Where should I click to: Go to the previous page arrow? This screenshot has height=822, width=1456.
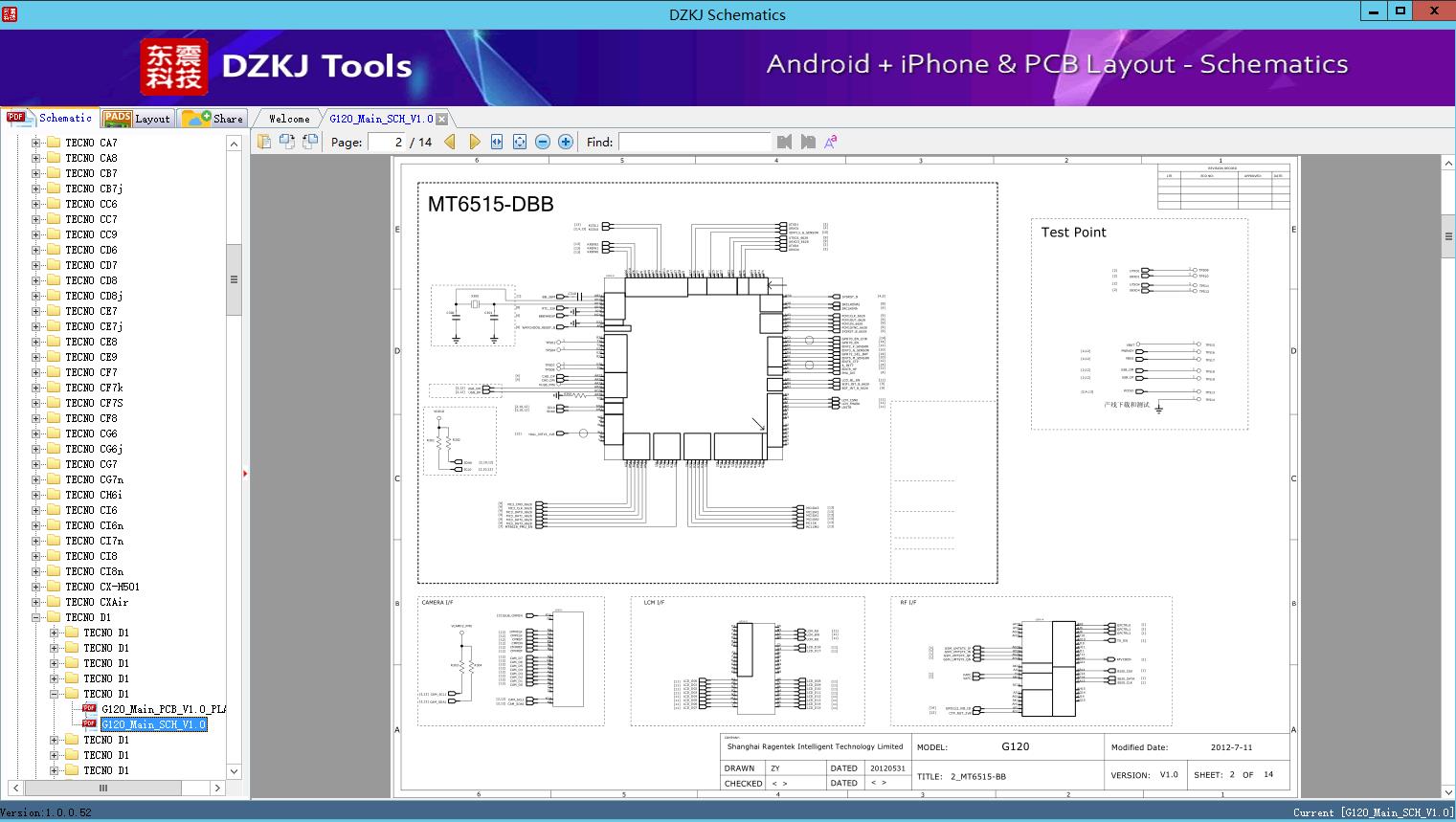click(450, 142)
